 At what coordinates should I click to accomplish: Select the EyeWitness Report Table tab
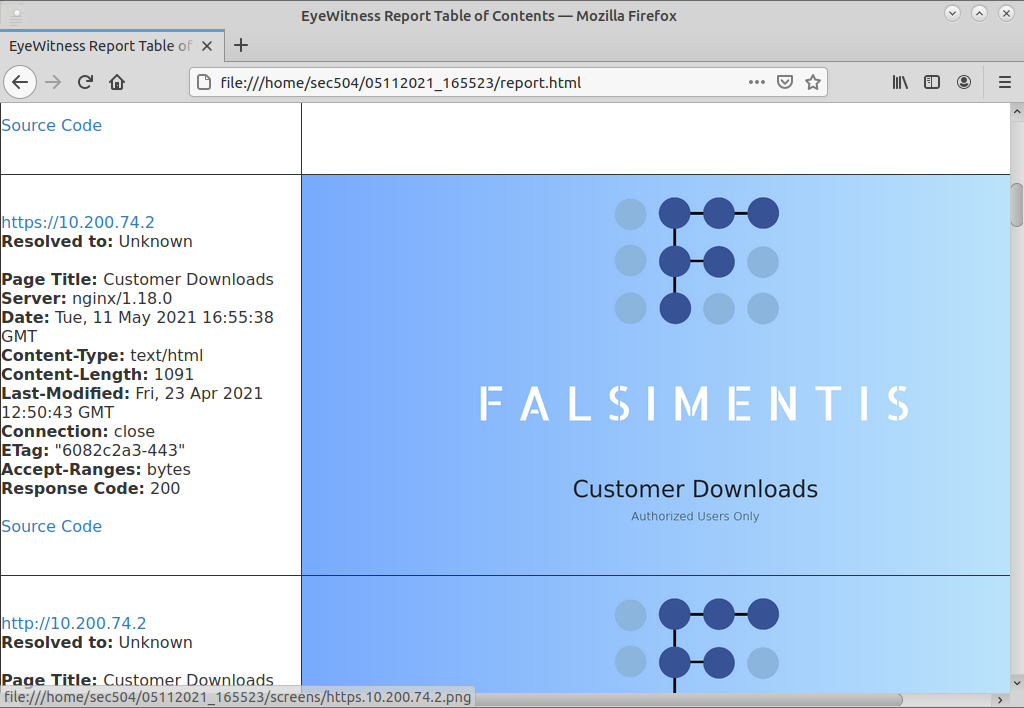point(112,46)
